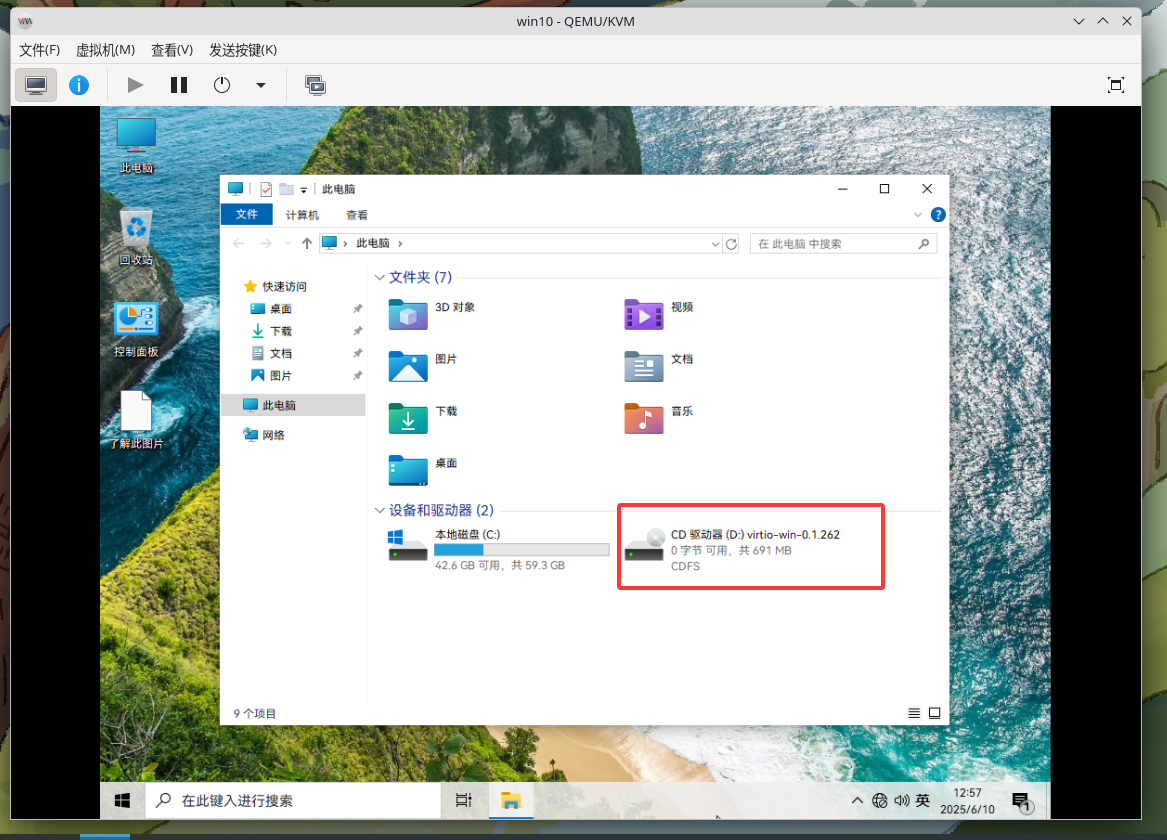
Task: Select the 3D 对象 folder
Action: point(432,313)
